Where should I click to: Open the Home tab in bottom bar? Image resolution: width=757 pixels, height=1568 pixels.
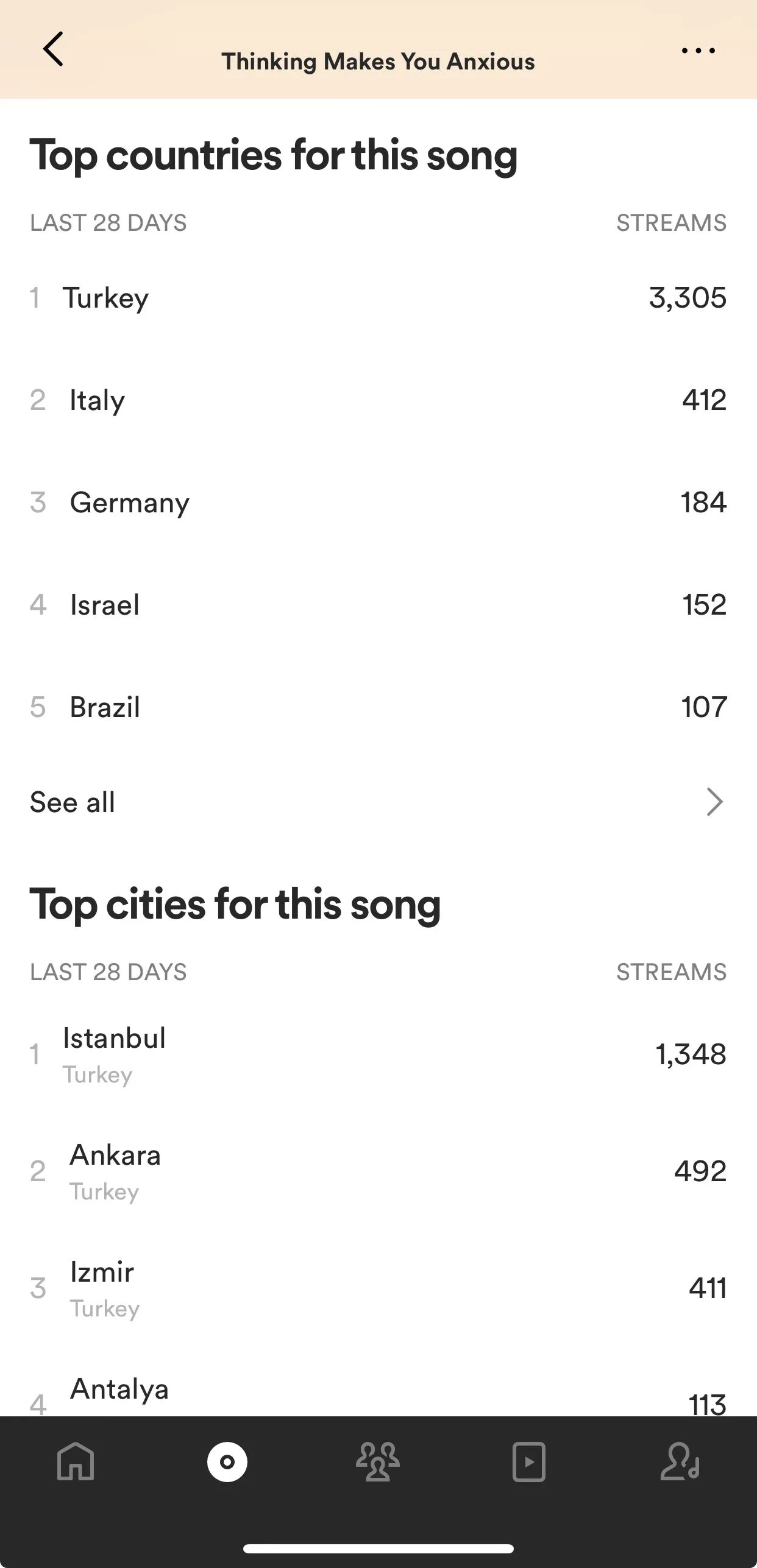point(76,1461)
